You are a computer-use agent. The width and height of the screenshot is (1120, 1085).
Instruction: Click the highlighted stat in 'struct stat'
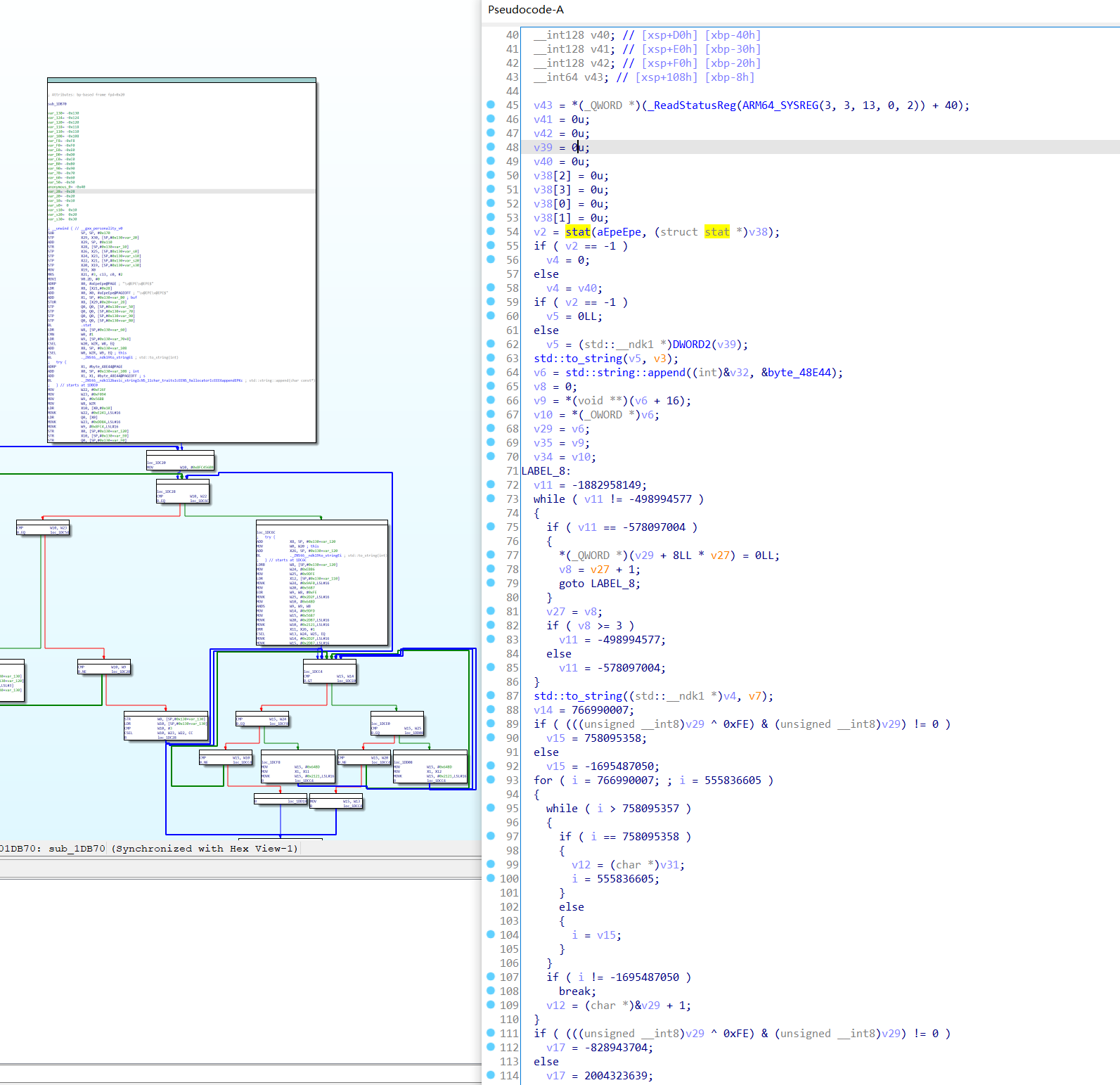pos(716,232)
